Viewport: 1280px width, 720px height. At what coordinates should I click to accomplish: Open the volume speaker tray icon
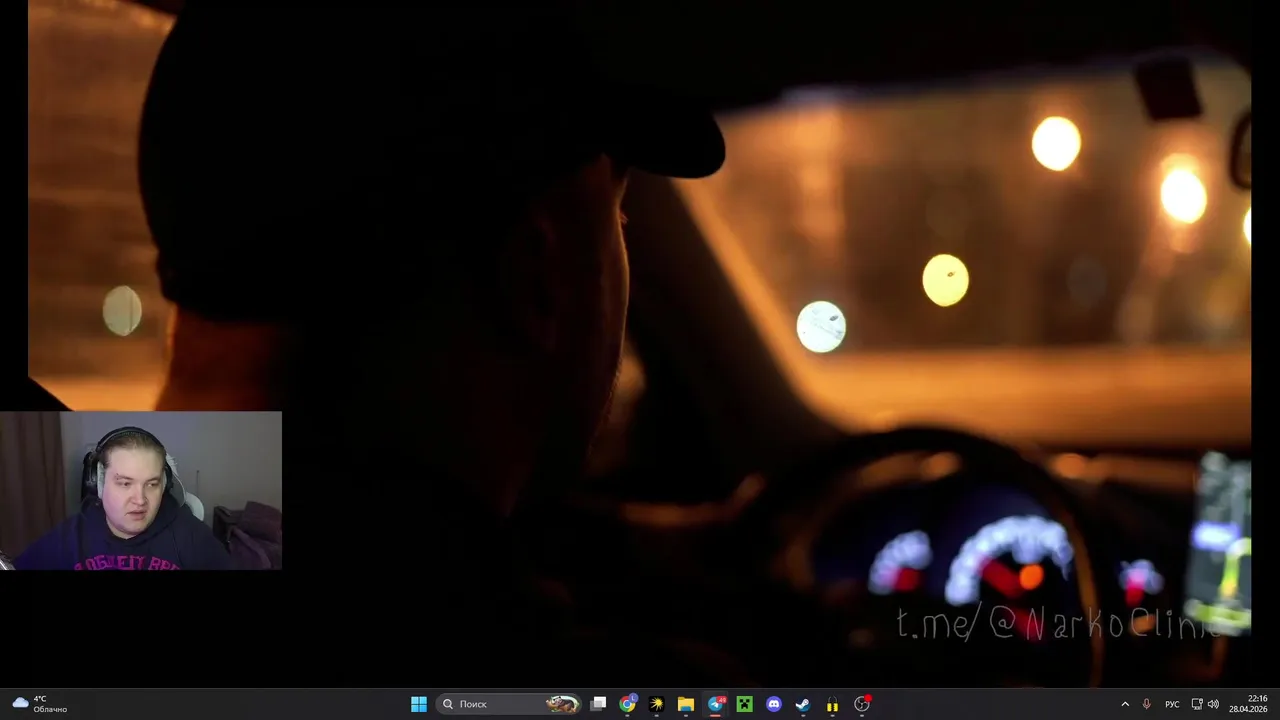pyautogui.click(x=1214, y=704)
